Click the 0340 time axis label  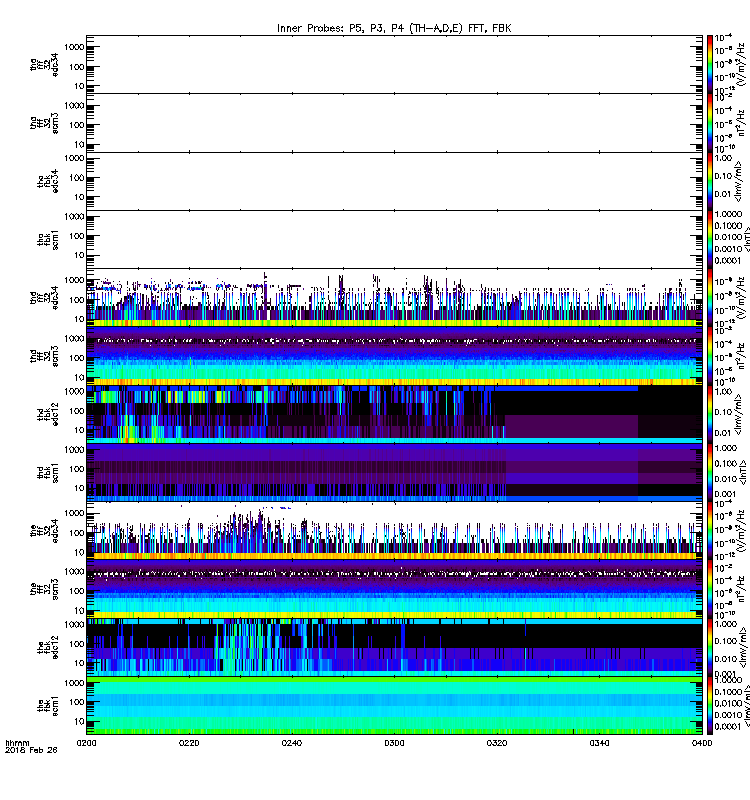coord(599,743)
